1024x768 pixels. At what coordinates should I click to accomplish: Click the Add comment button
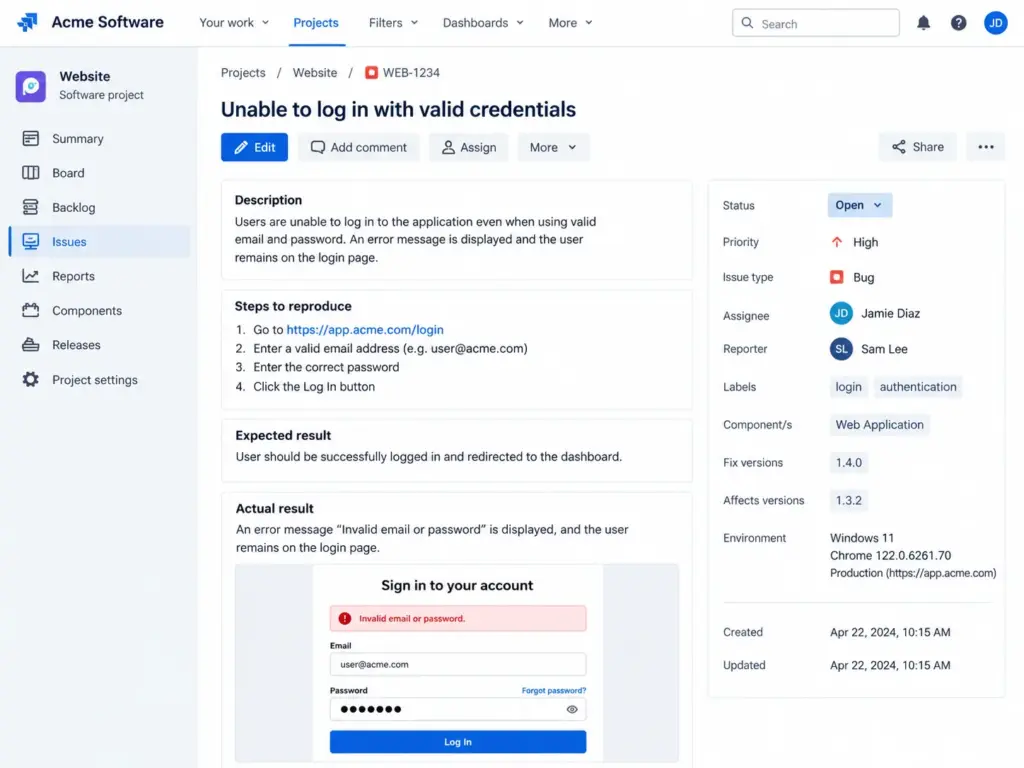[359, 147]
